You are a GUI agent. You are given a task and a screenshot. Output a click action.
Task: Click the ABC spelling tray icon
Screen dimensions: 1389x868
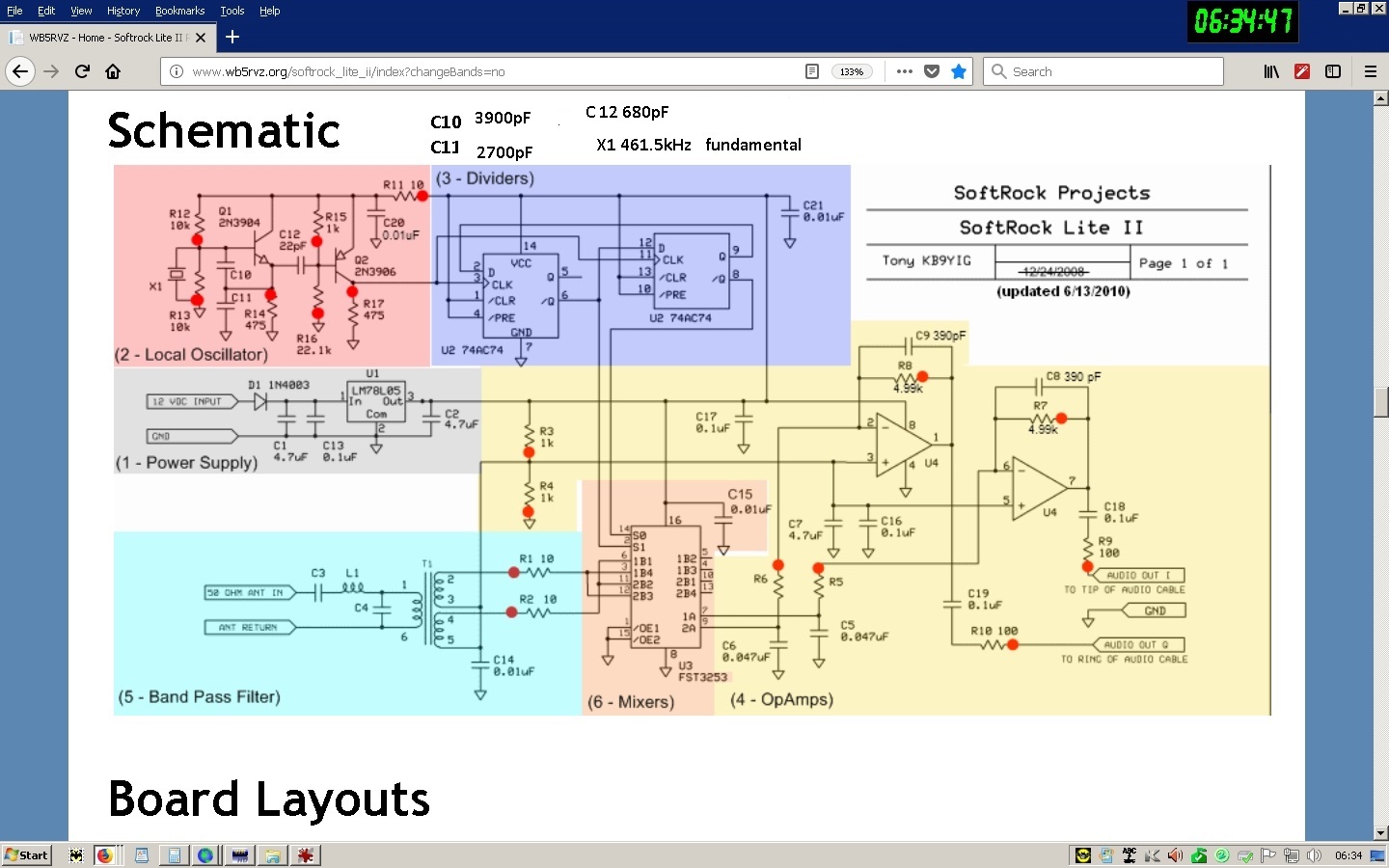[x=1130, y=855]
